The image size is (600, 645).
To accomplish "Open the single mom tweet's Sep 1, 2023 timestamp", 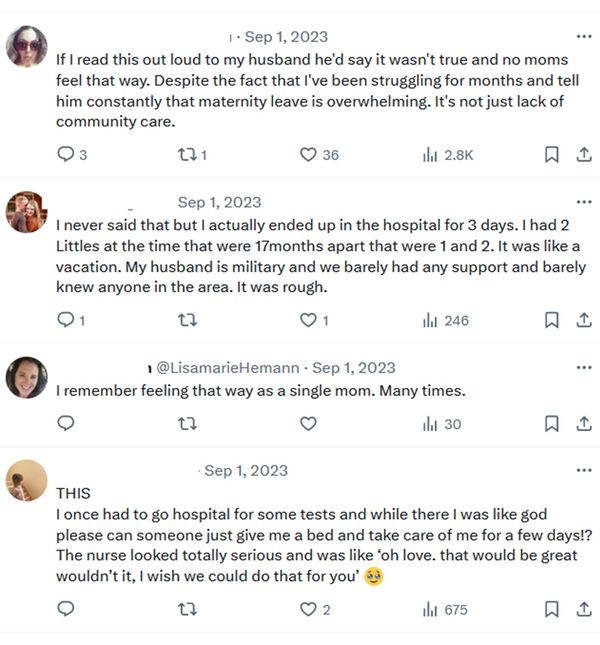I will coord(354,368).
